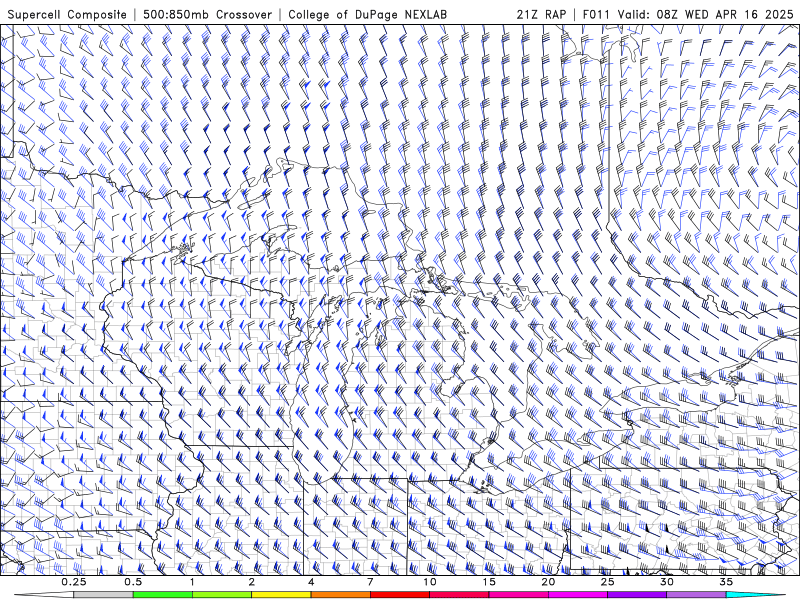Click the 'Valid: 08Z WED APR 16 2025' text
This screenshot has width=800, height=600.
pyautogui.click(x=706, y=15)
